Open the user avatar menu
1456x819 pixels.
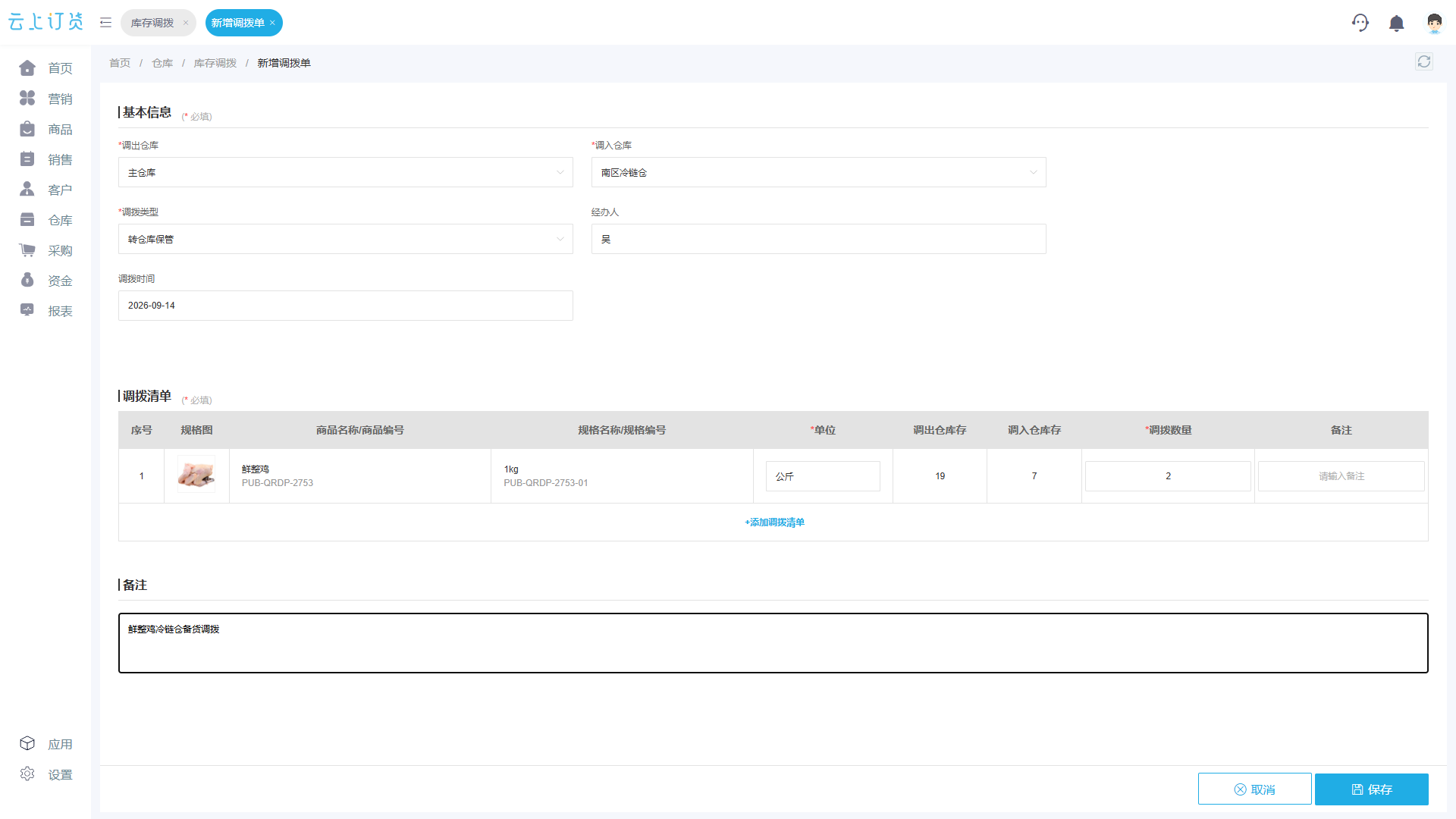click(x=1434, y=23)
